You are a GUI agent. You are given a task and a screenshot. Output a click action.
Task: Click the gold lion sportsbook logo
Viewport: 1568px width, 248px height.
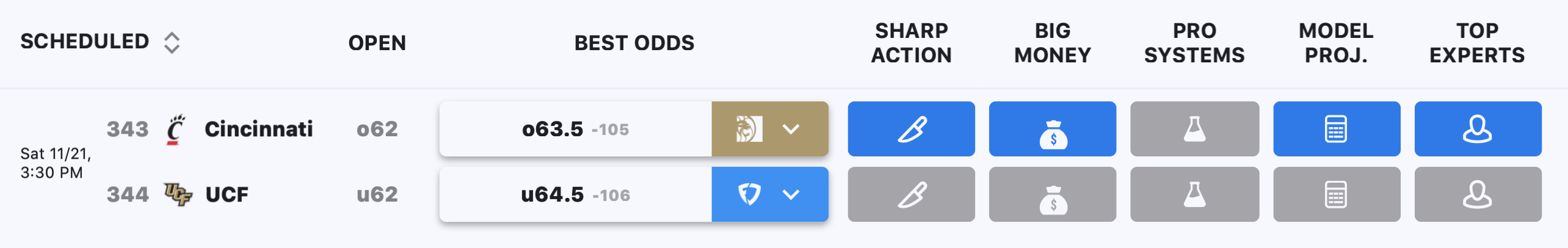[x=749, y=129]
